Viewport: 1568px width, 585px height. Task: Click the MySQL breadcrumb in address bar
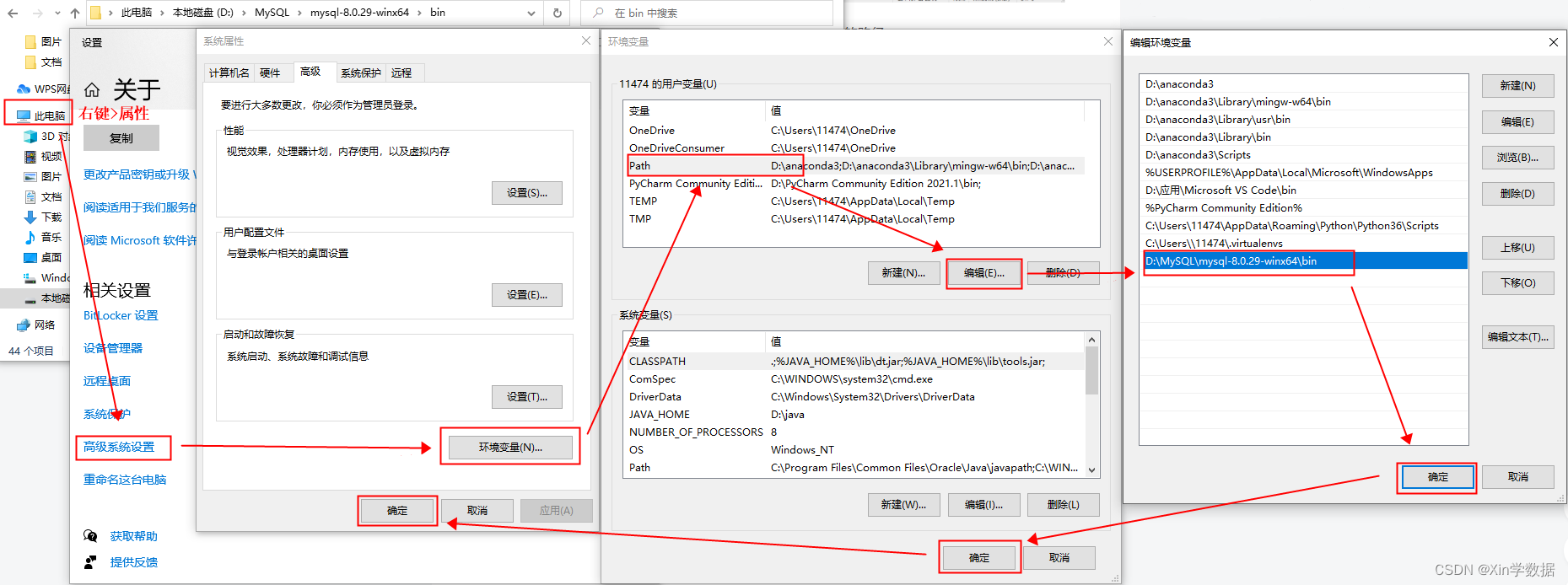272,13
